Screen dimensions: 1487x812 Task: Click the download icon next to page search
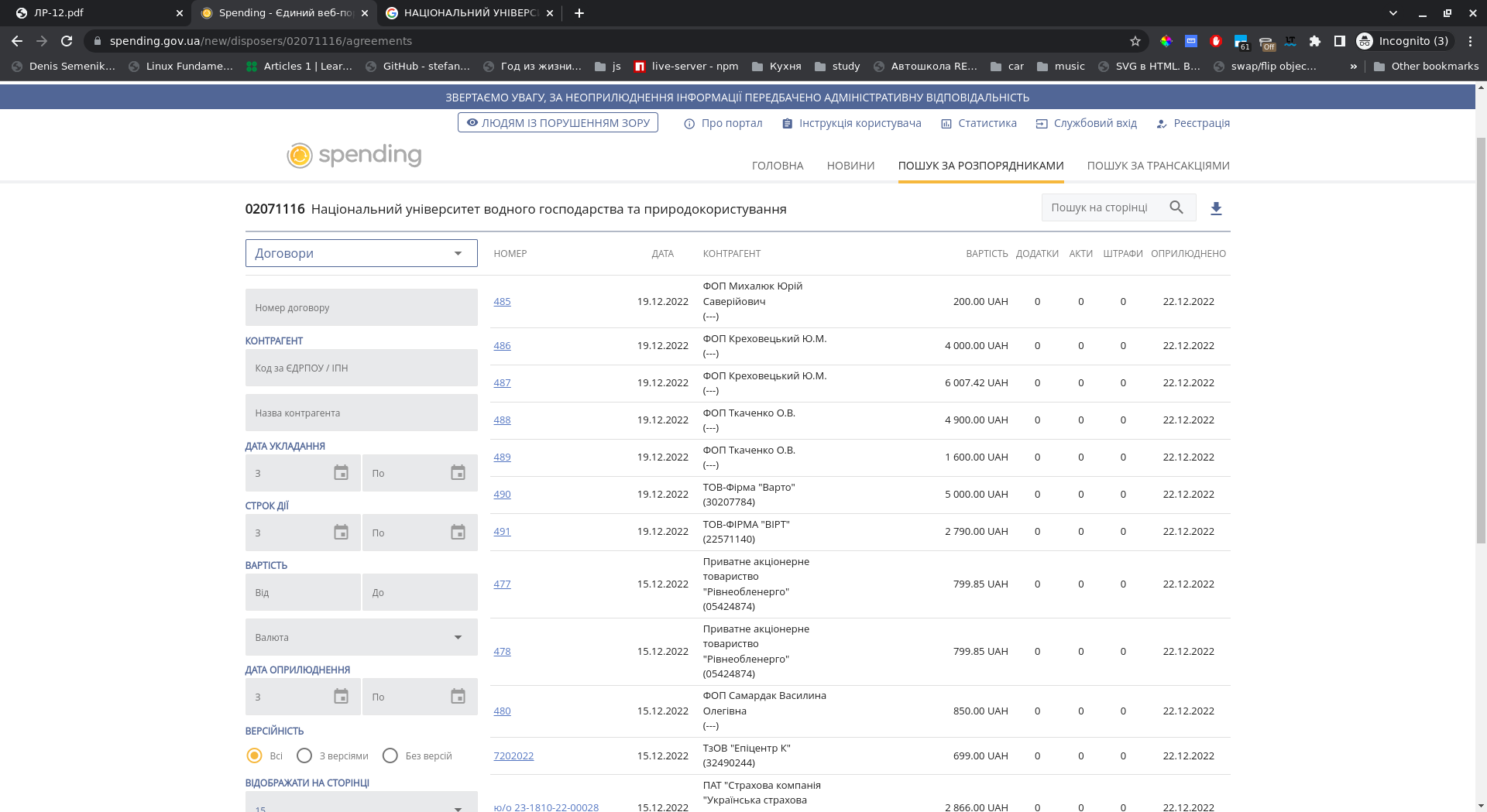coord(1216,208)
